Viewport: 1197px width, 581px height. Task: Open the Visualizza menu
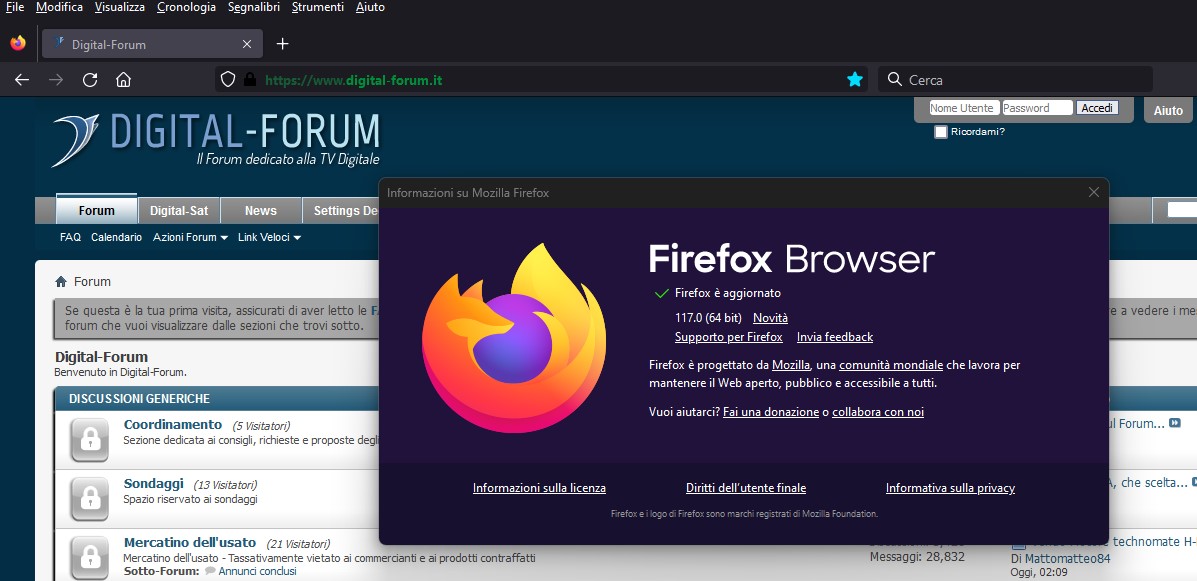pyautogui.click(x=120, y=7)
